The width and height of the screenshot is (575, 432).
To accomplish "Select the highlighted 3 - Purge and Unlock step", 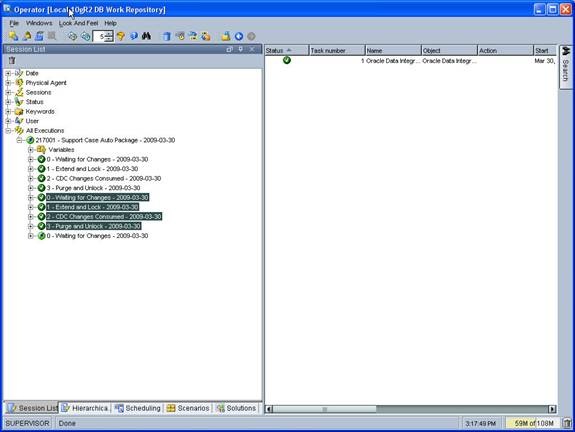I will coord(94,226).
